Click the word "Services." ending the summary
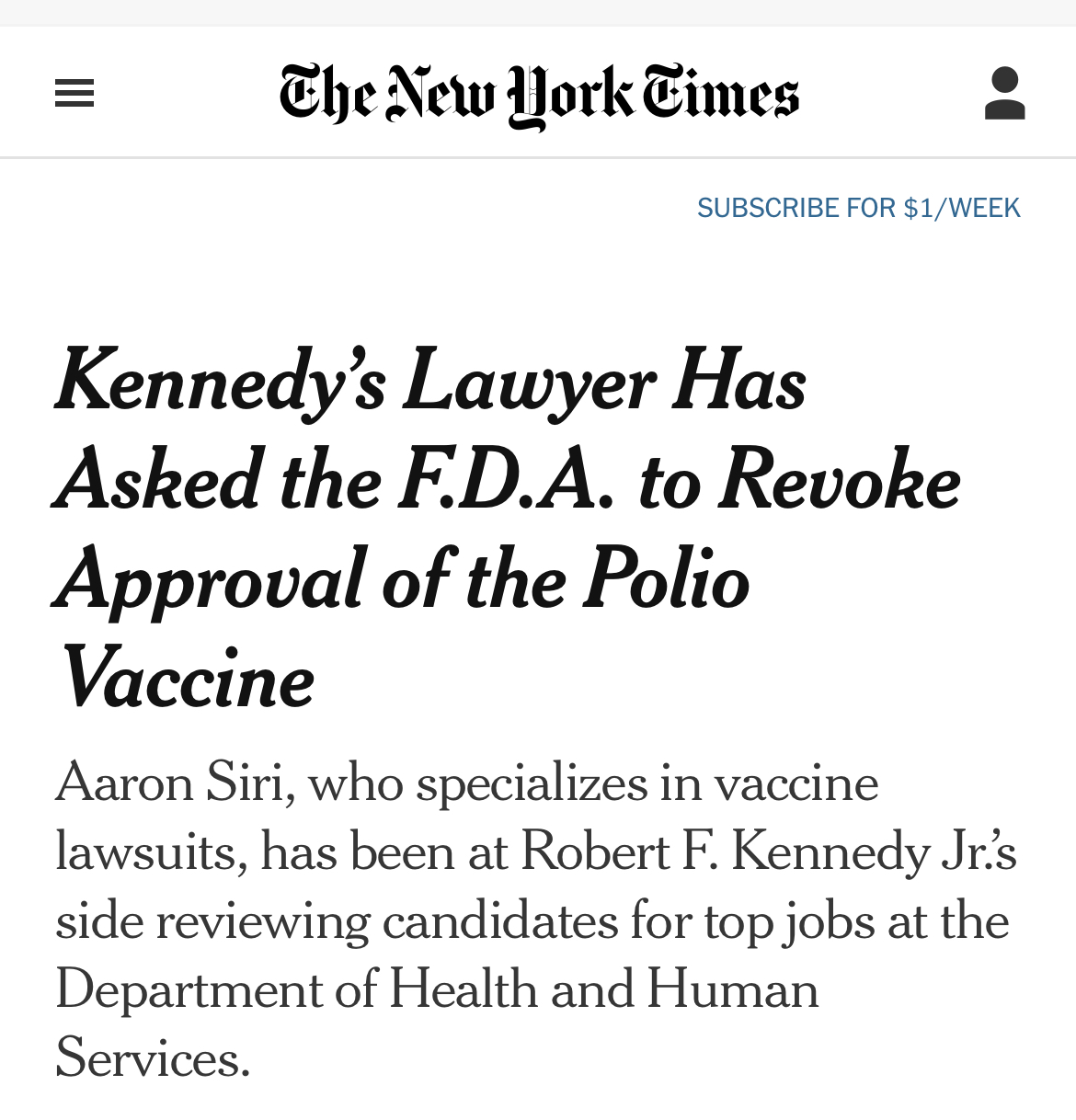Screen dimensions: 1076x1120 pyautogui.click(x=153, y=1058)
